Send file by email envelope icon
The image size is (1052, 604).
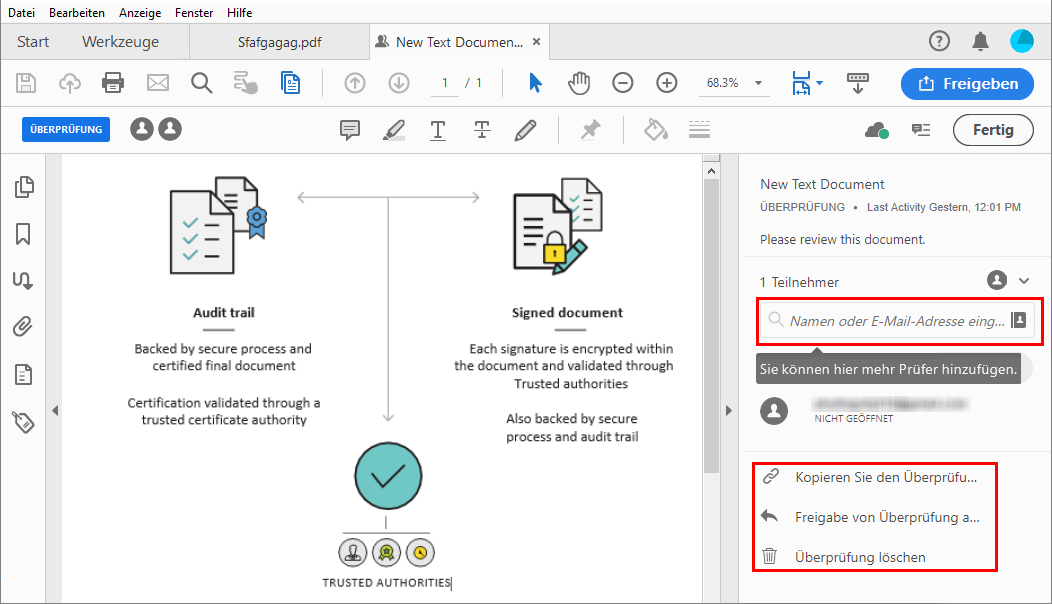tap(158, 83)
